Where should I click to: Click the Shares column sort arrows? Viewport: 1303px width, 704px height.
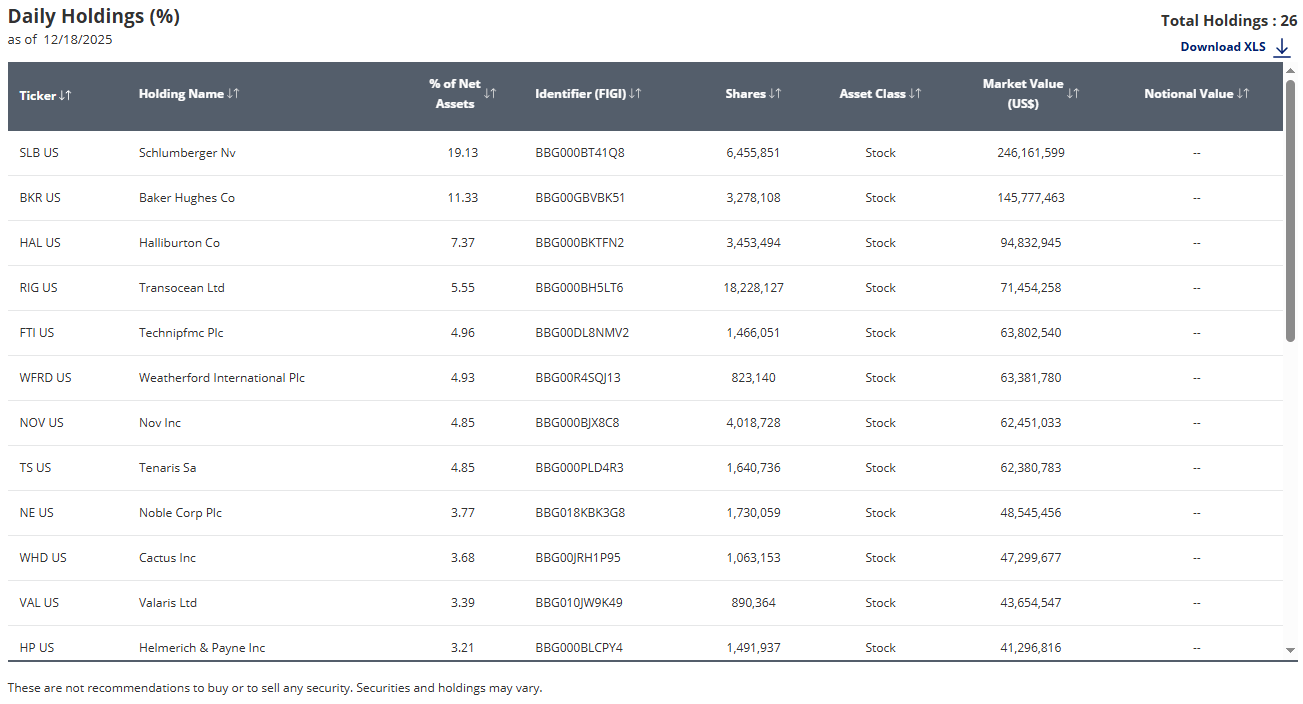(x=775, y=93)
